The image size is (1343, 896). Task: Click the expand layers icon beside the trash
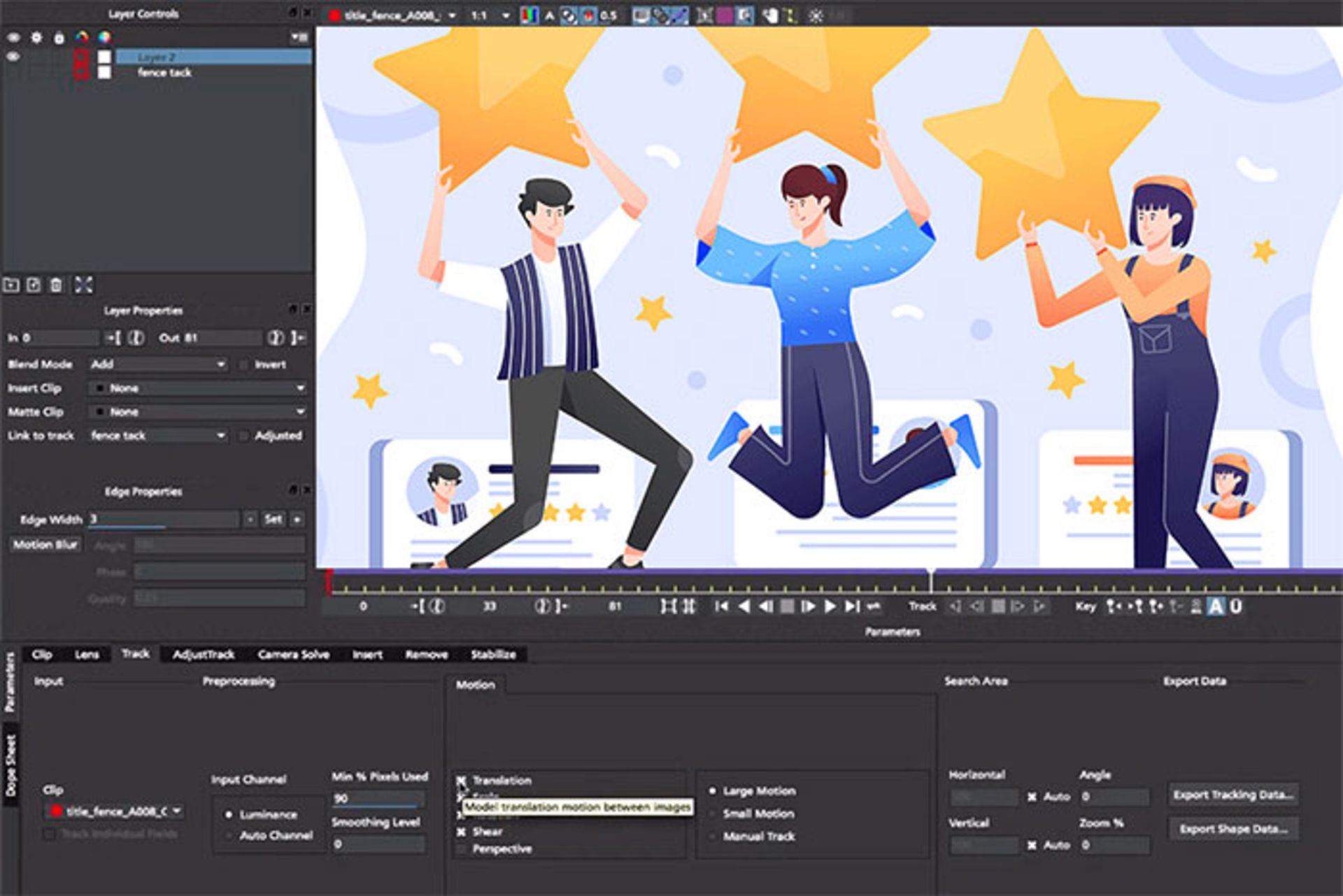pos(83,285)
